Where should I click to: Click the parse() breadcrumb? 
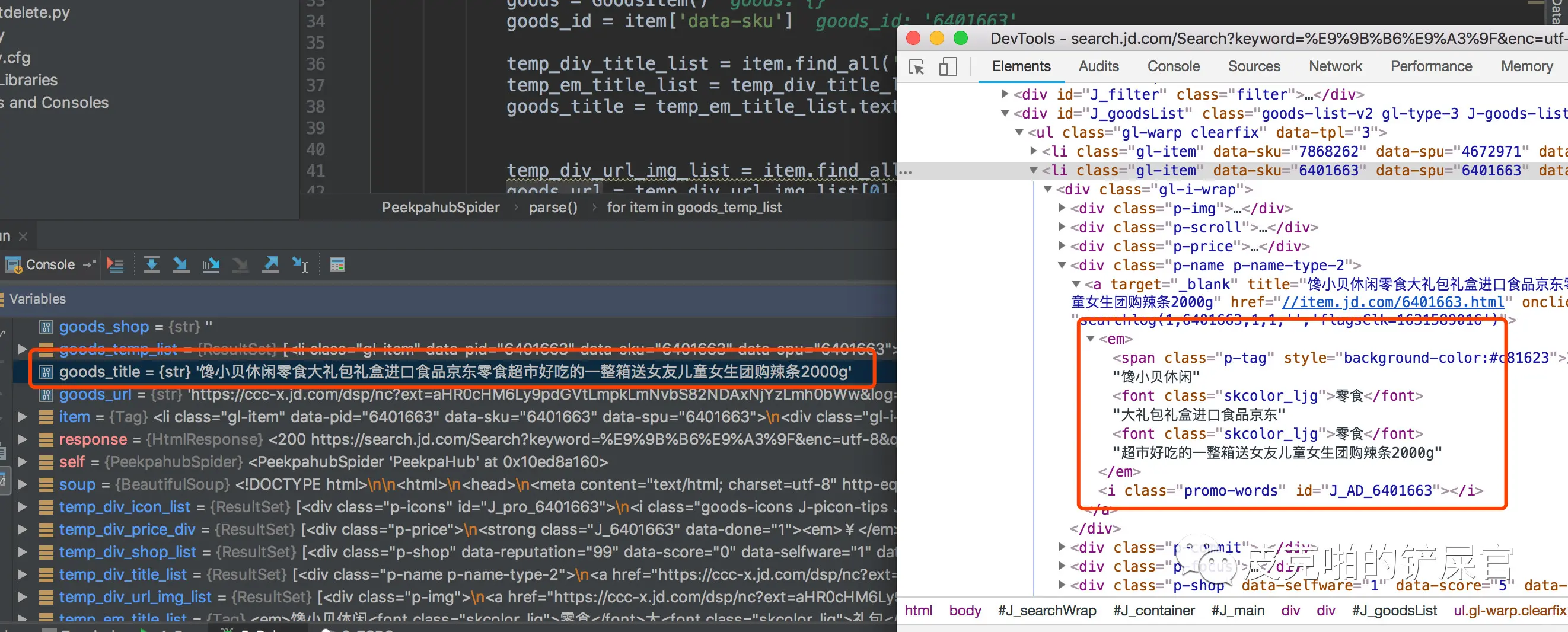(x=553, y=208)
